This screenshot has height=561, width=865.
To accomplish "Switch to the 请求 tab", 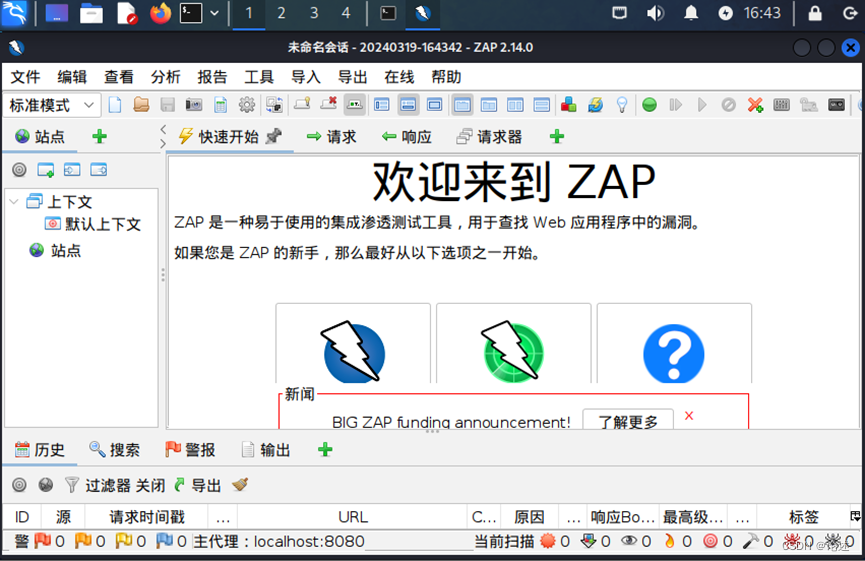I will click(x=332, y=137).
